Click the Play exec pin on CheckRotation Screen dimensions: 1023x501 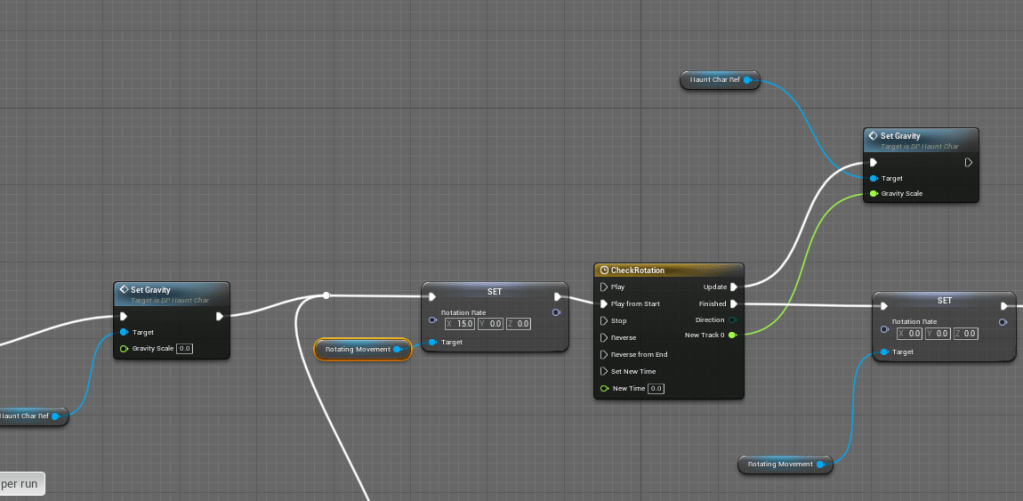pyautogui.click(x=604, y=287)
